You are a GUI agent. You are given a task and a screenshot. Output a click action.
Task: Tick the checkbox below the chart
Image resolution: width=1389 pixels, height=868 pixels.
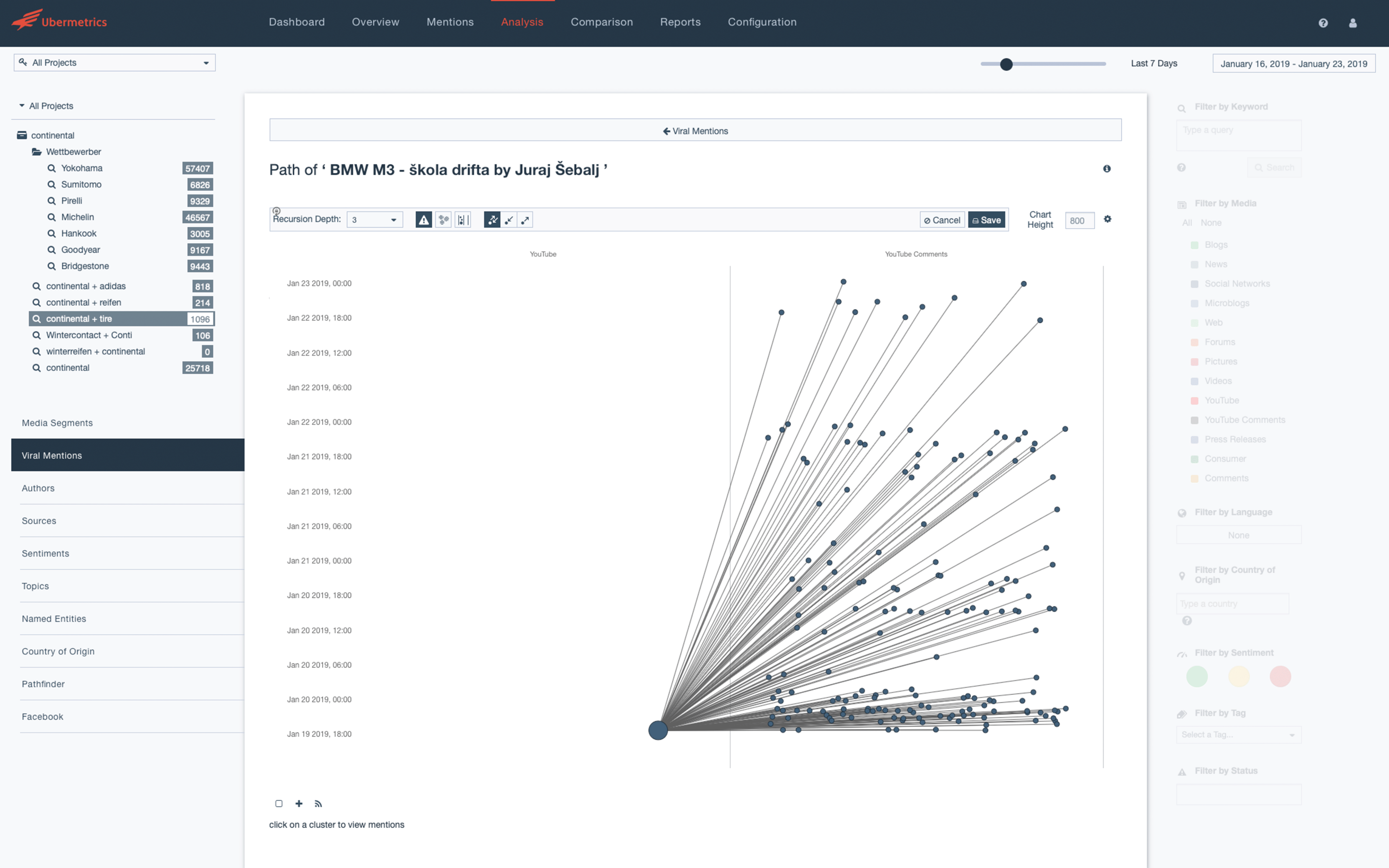pyautogui.click(x=279, y=804)
